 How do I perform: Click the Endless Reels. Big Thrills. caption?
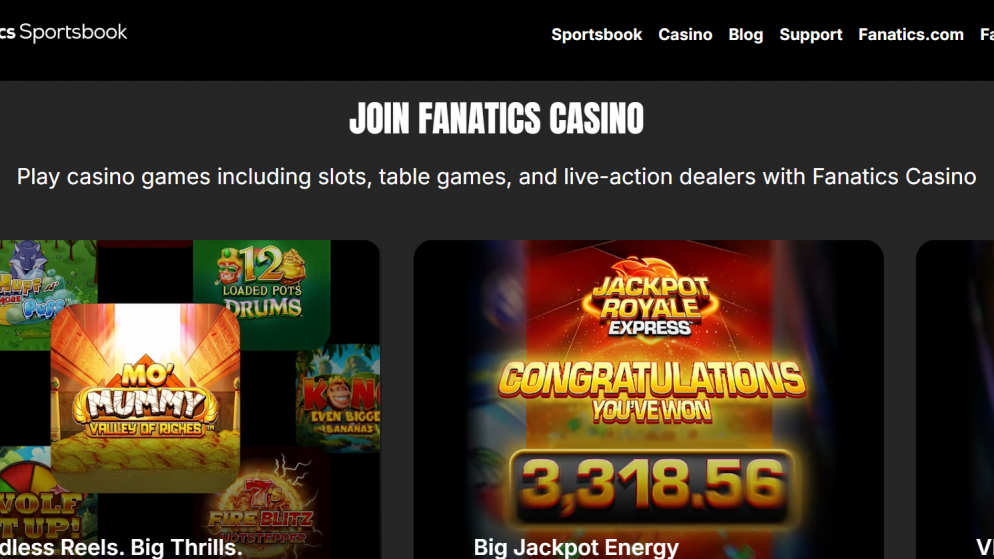[x=121, y=547]
